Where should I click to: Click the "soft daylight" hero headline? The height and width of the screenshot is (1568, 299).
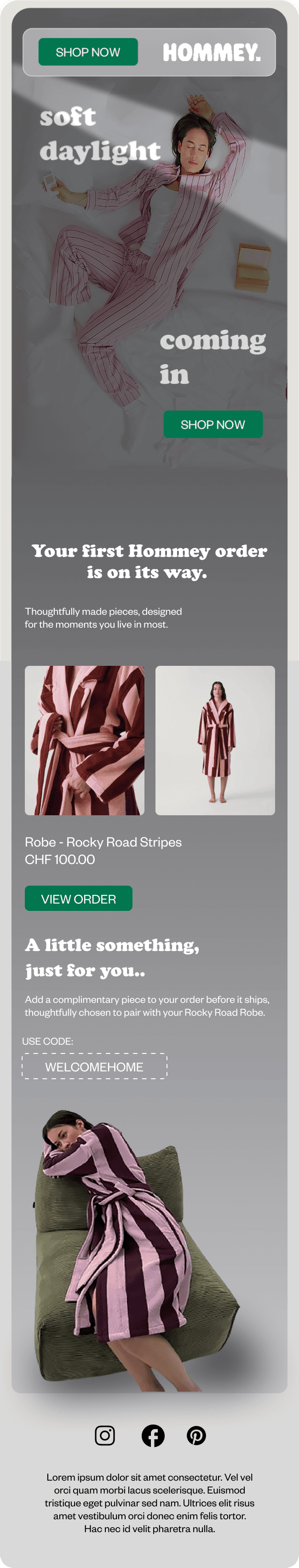tap(100, 133)
